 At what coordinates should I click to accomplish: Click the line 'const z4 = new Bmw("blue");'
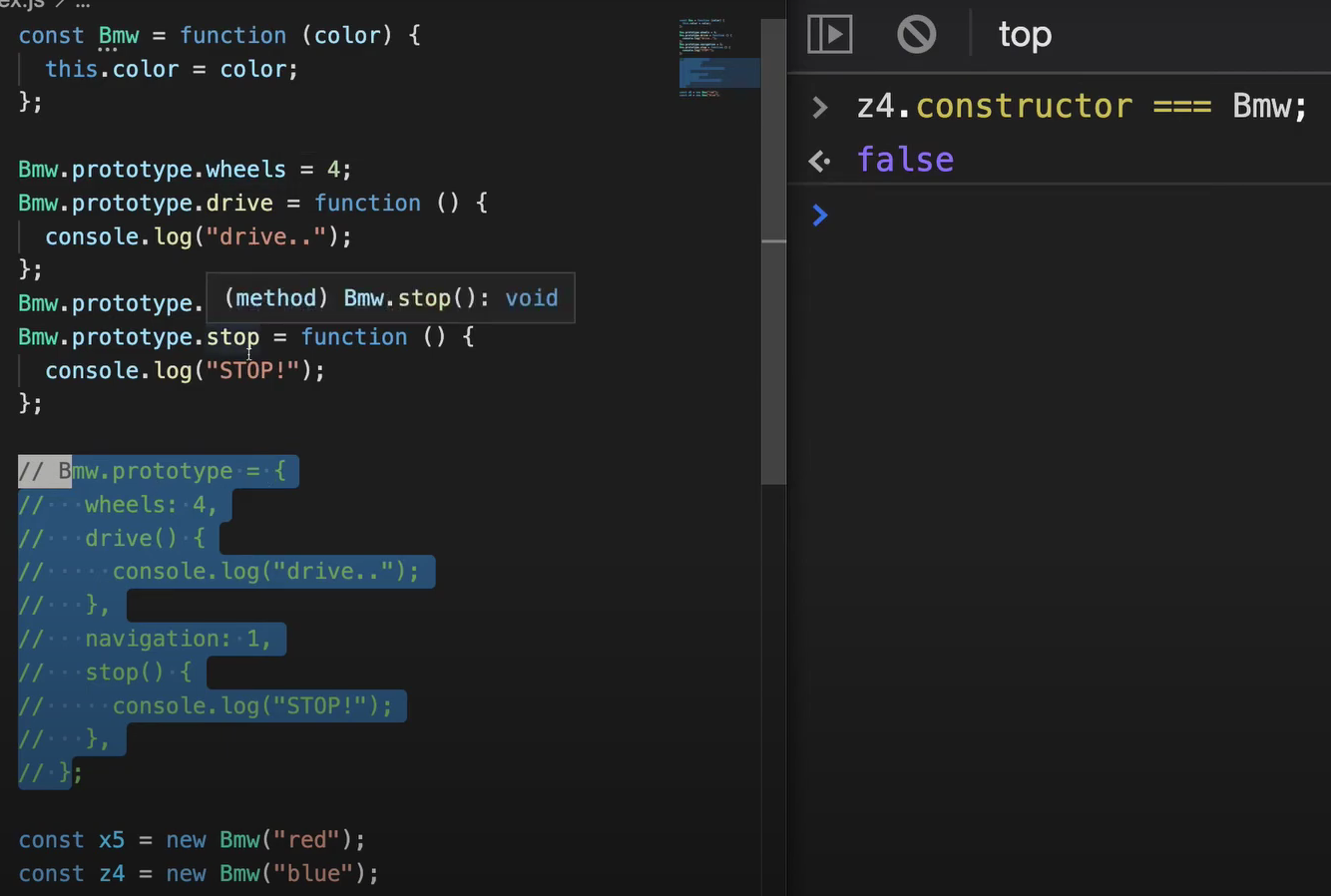pos(199,874)
